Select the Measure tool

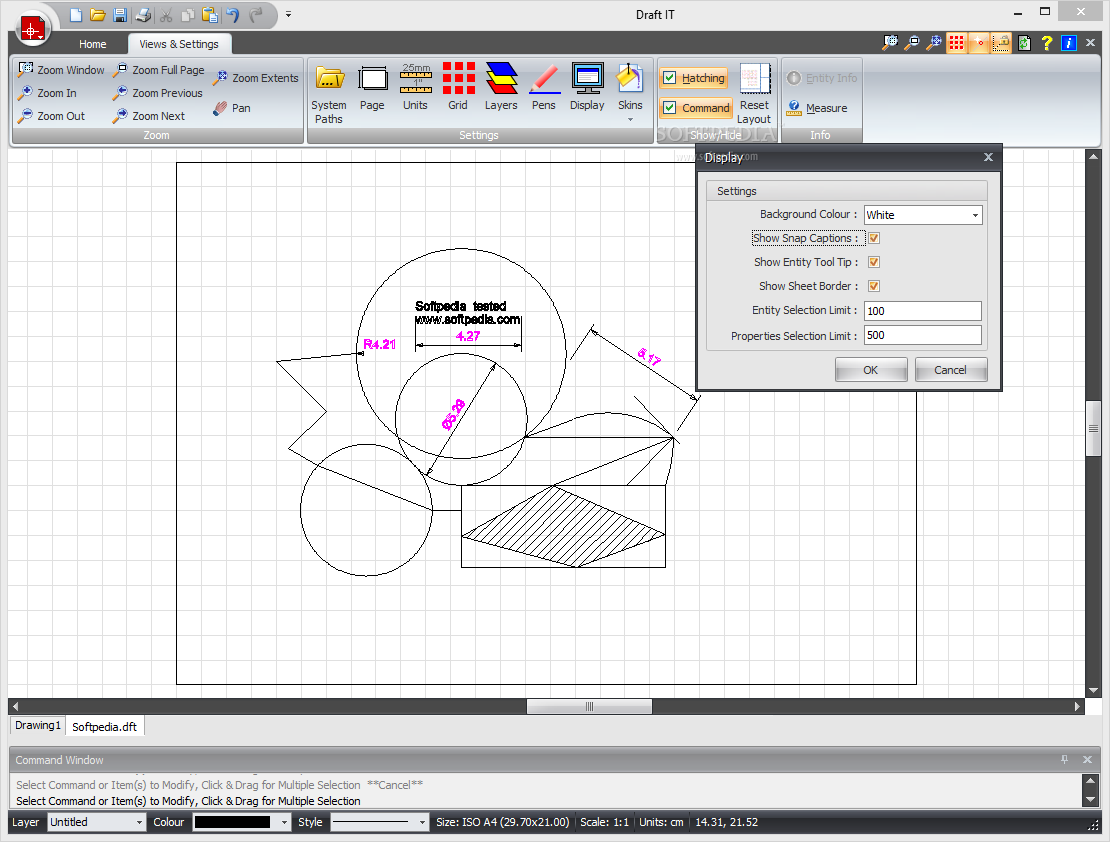tap(817, 108)
